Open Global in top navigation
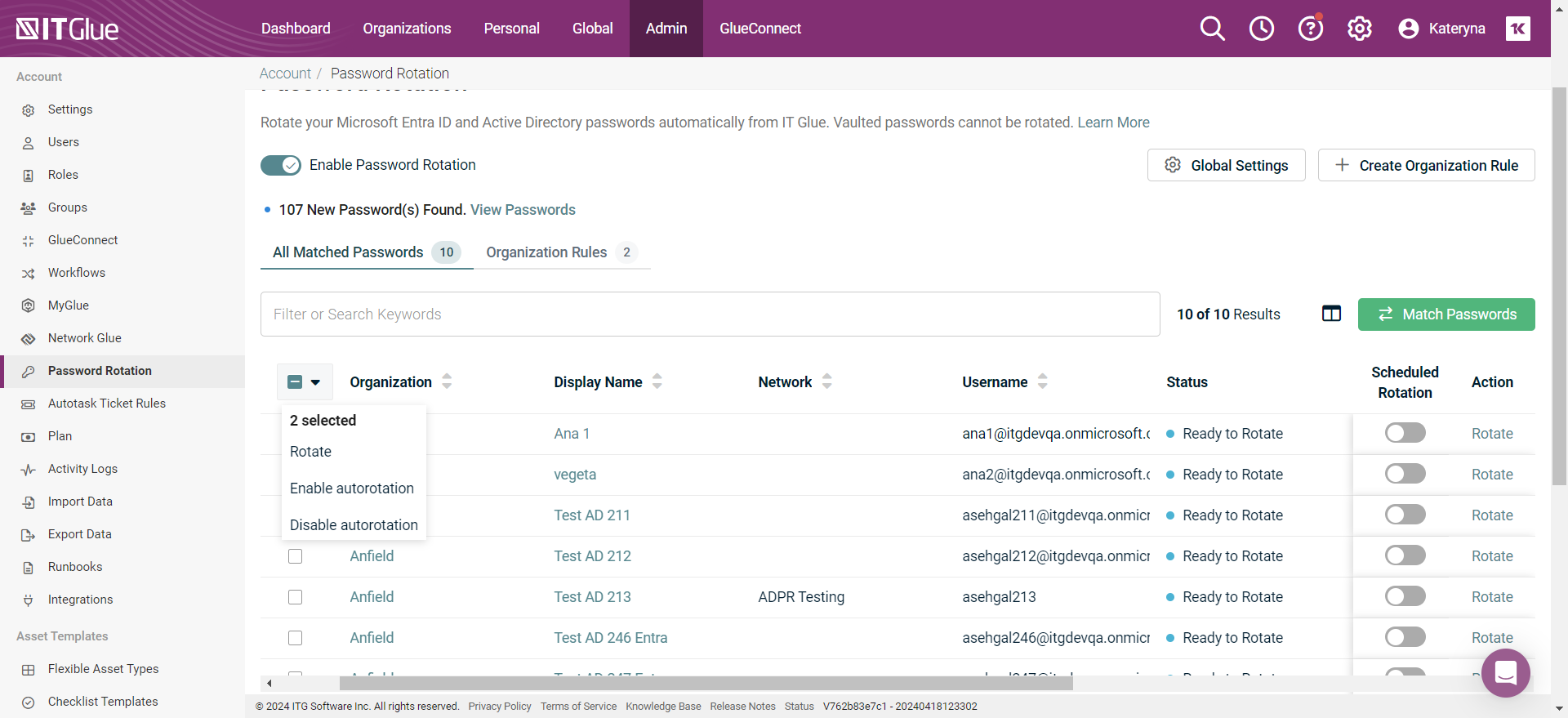This screenshot has width=1568, height=718. point(592,29)
